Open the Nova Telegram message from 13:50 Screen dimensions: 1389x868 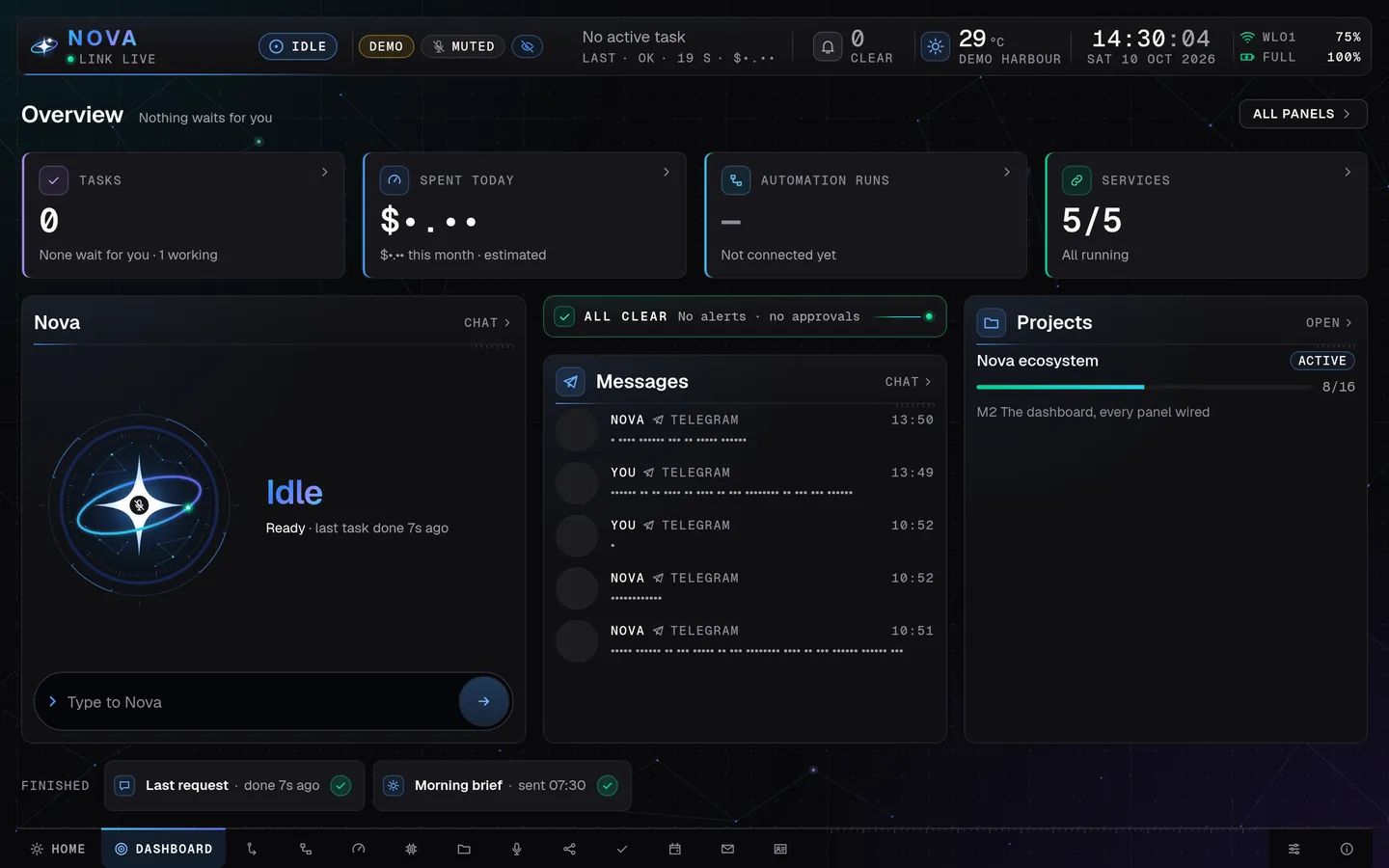click(745, 429)
